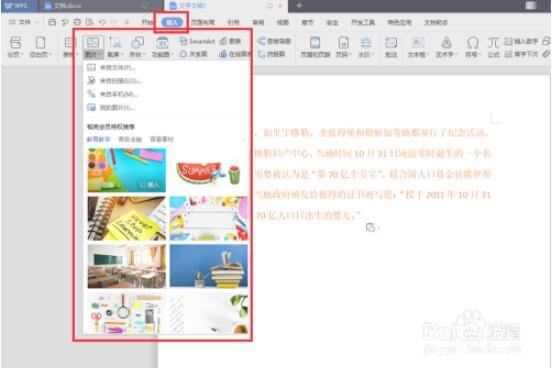Click the 文本框 text box icon
The width and height of the screenshot is (552, 372).
click(x=418, y=43)
